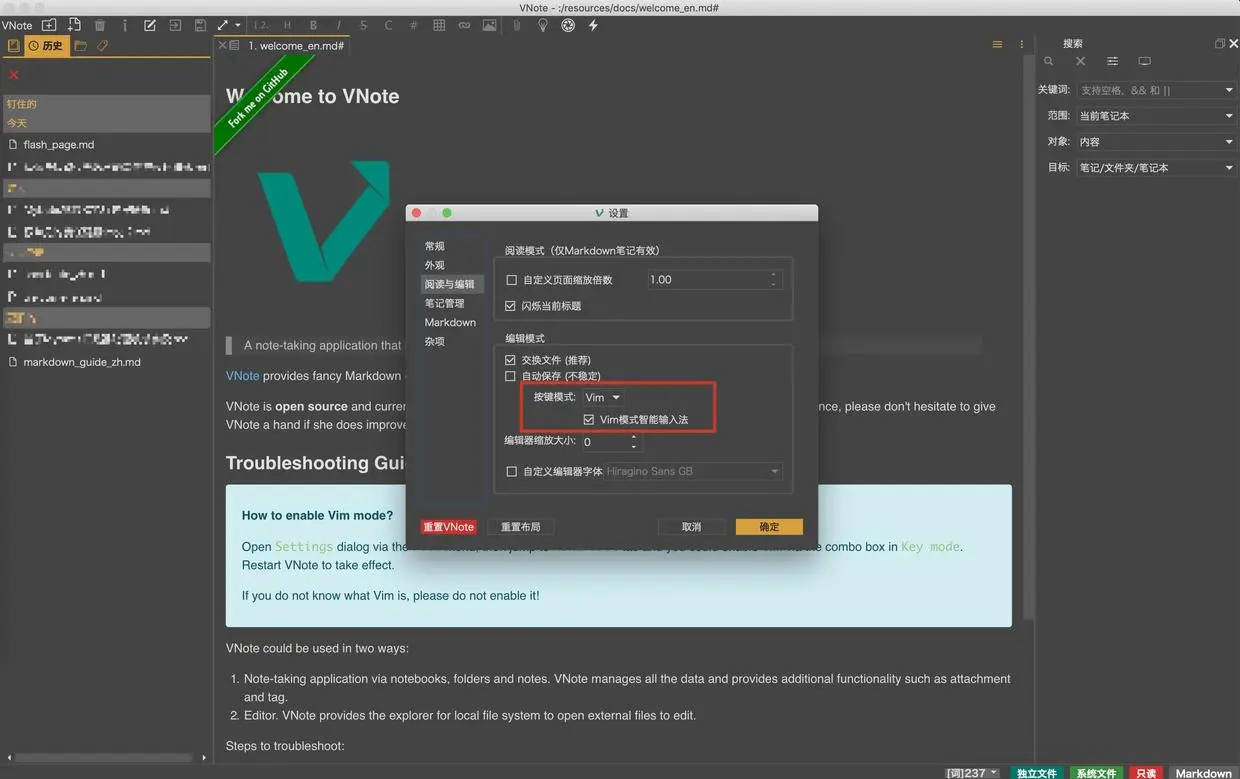Click the edit note pencil icon
1240x779 pixels.
150,25
